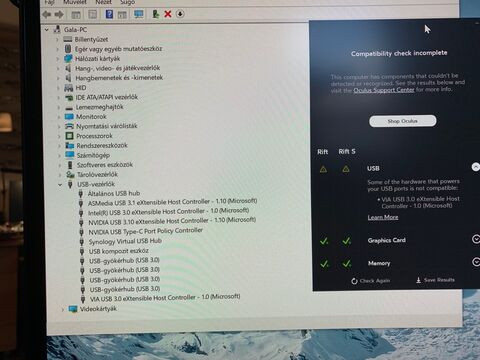Select the Nyomtatási várólisták printer icon
Image resolution: width=480 pixels, height=360 pixels.
click(x=69, y=126)
